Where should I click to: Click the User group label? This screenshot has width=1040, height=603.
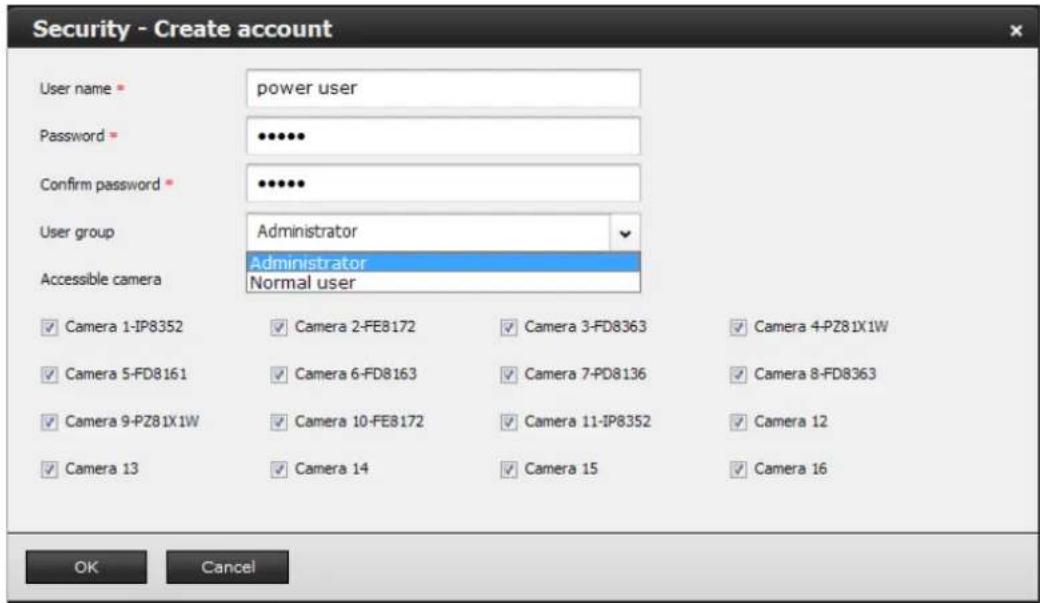coord(77,232)
